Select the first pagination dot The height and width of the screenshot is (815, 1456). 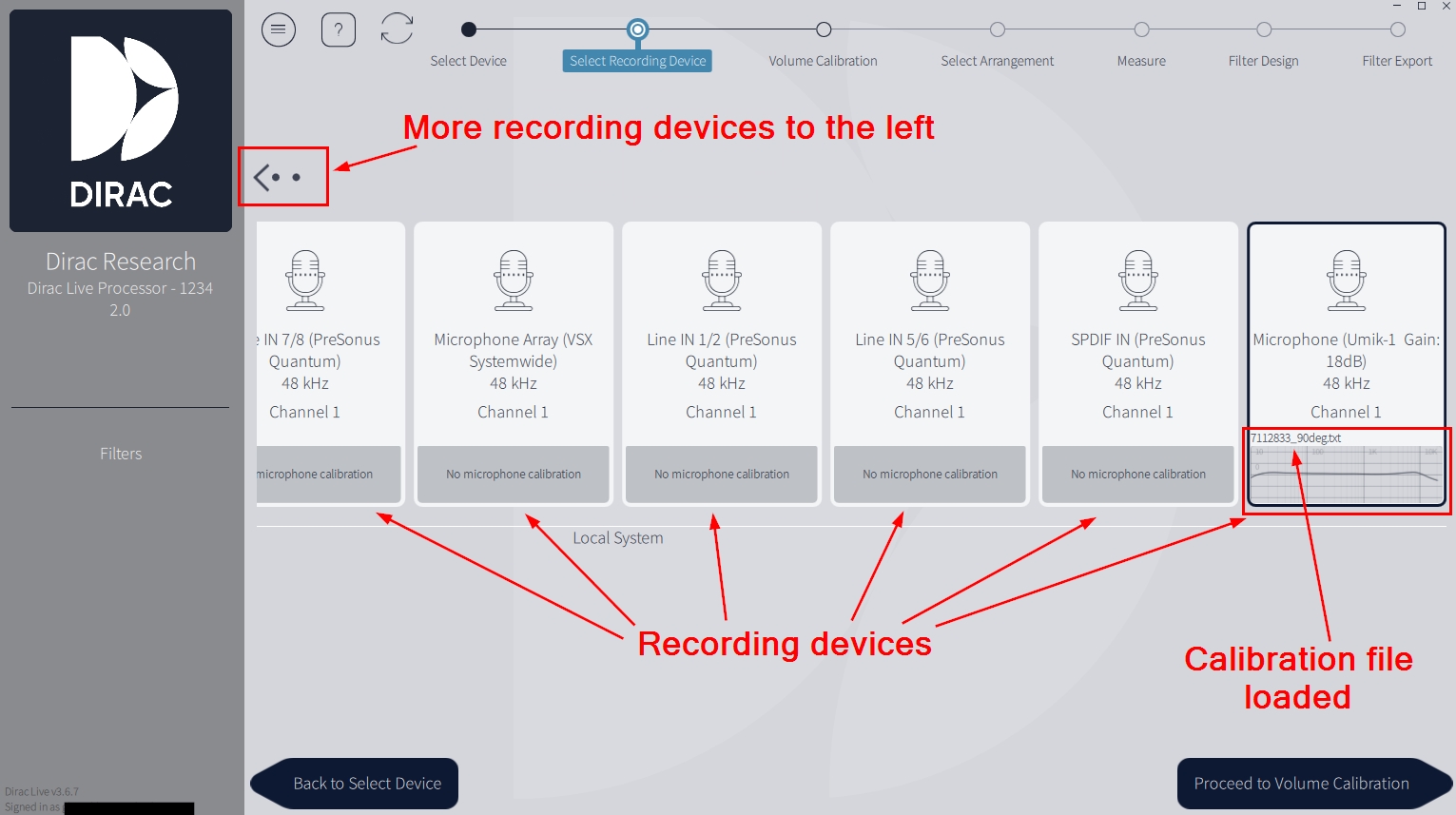276,176
